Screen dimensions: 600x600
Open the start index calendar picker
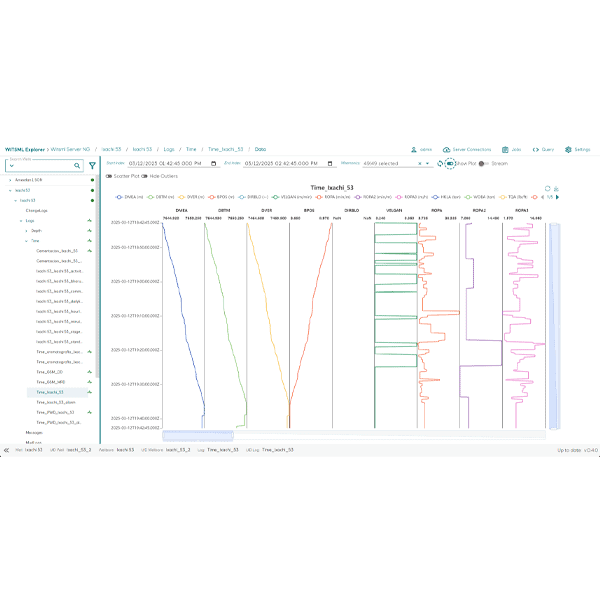[x=214, y=163]
